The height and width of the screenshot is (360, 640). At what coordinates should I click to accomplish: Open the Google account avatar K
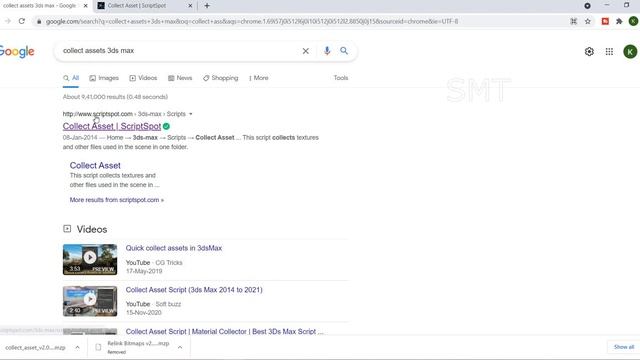click(x=630, y=52)
